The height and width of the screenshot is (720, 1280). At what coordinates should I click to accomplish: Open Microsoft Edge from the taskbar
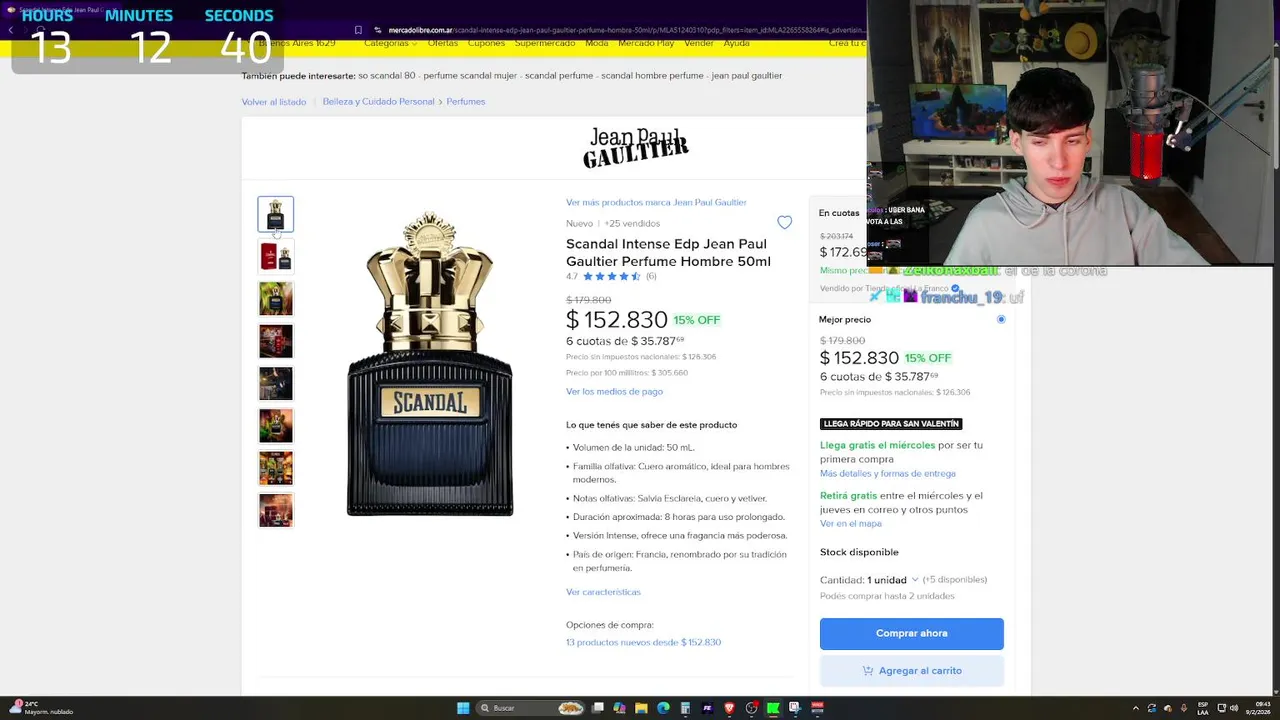[x=663, y=708]
